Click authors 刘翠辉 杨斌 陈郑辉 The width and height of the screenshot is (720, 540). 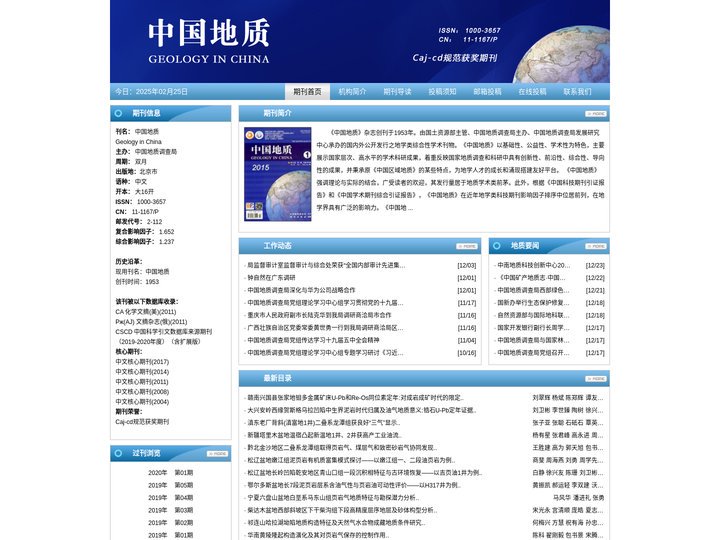tap(568, 398)
